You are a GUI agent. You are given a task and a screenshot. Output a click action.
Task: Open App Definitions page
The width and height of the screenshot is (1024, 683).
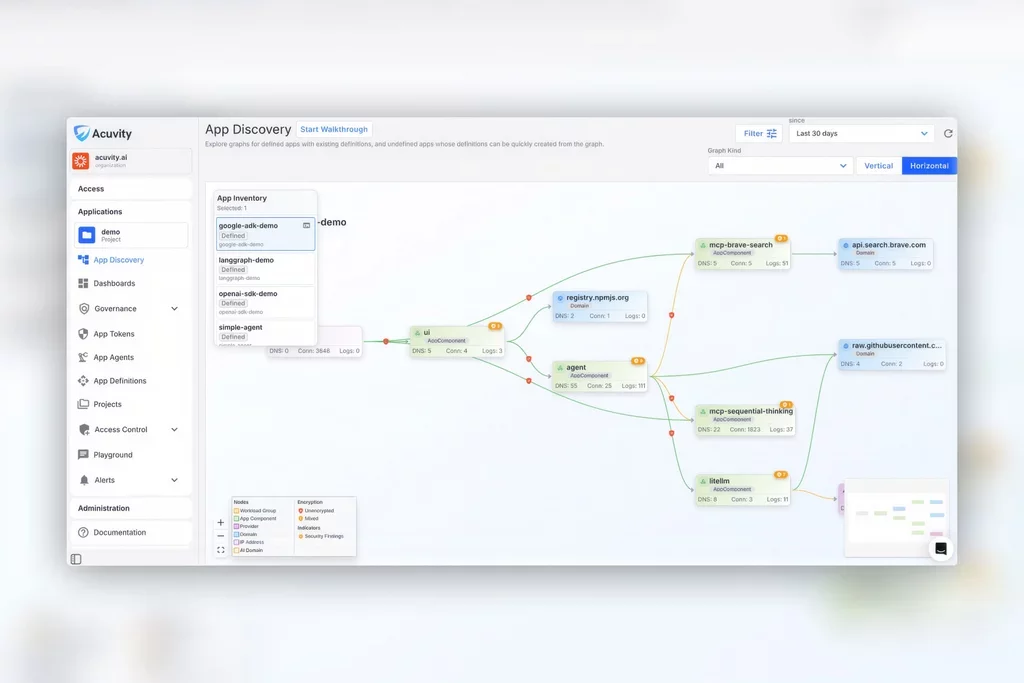click(120, 381)
